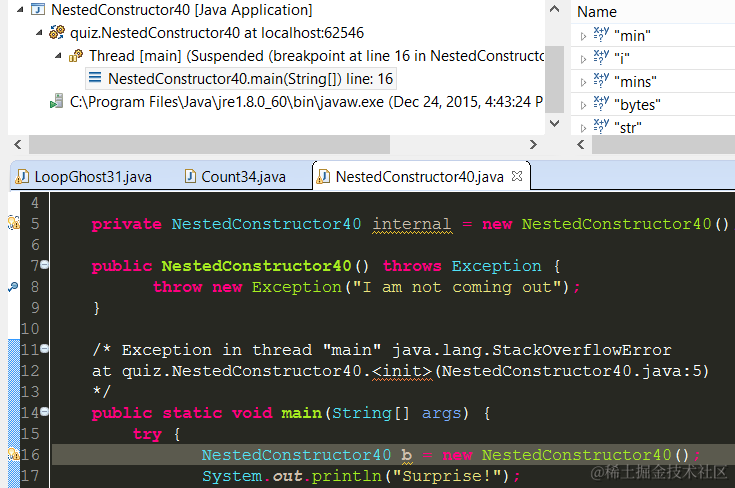Click the Count34.java file icon
Image resolution: width=735 pixels, height=488 pixels.
pyautogui.click(x=190, y=176)
